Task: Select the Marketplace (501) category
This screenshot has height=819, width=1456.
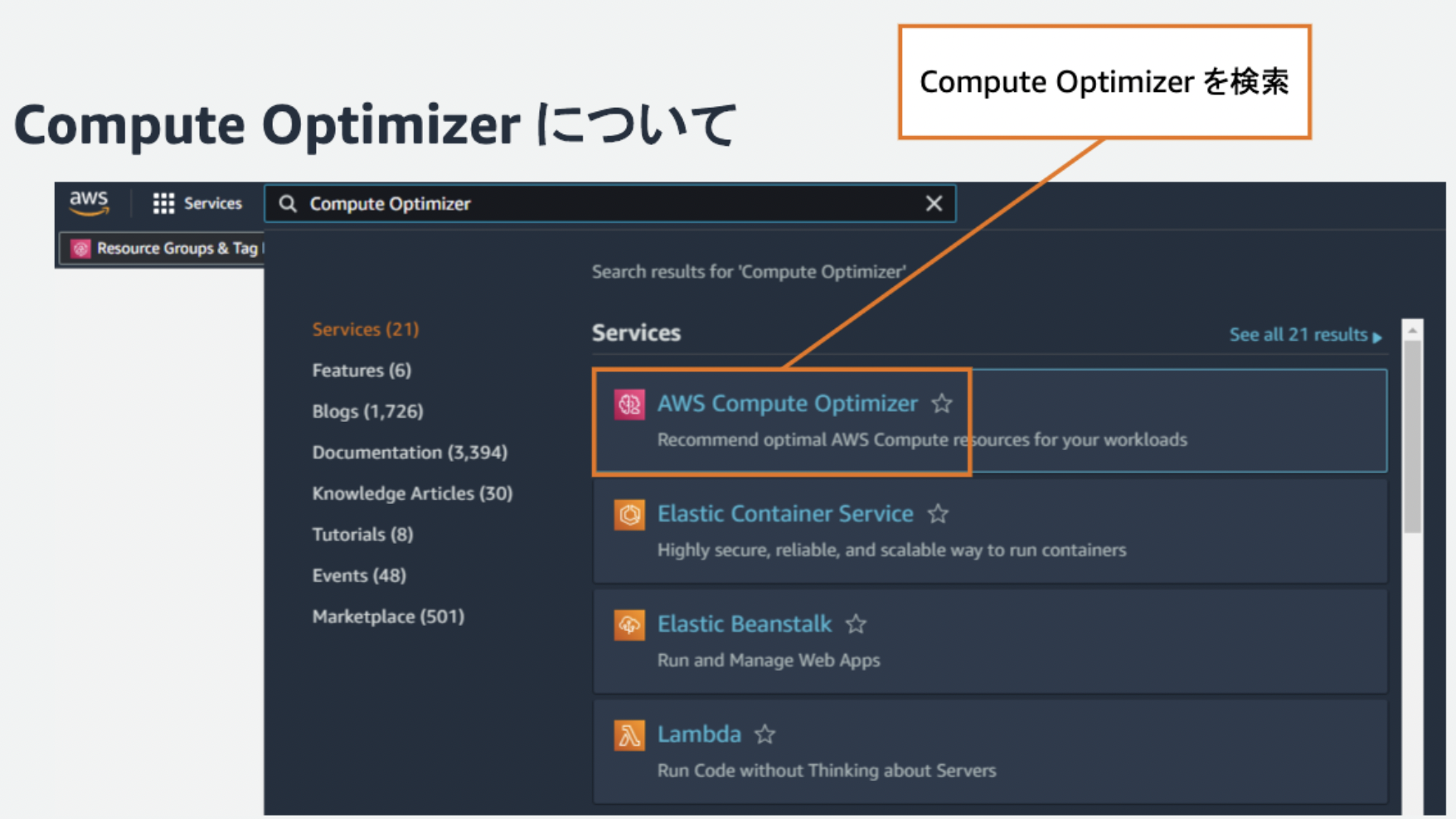Action: pyautogui.click(x=388, y=617)
